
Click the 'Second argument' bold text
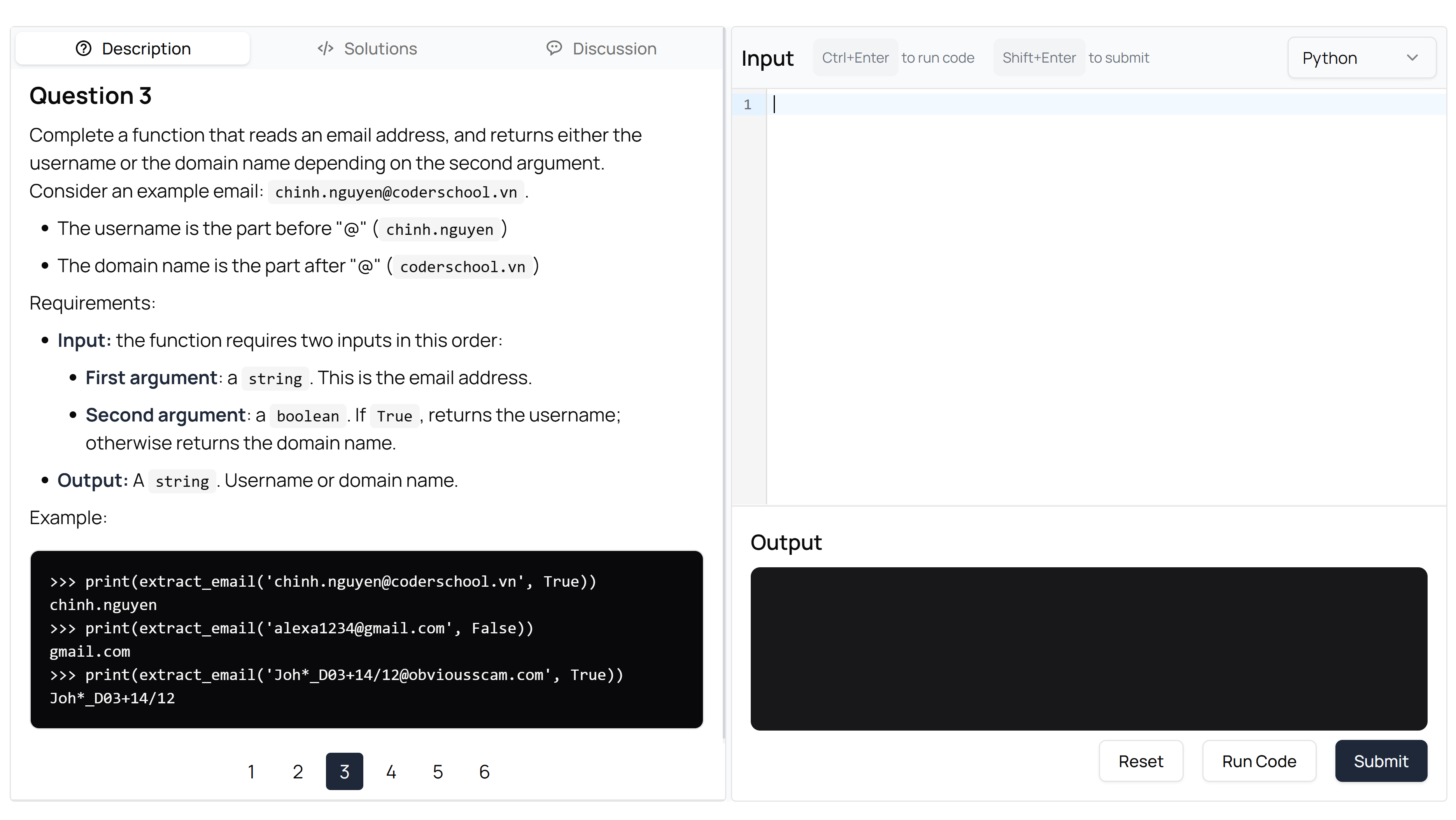(x=166, y=415)
